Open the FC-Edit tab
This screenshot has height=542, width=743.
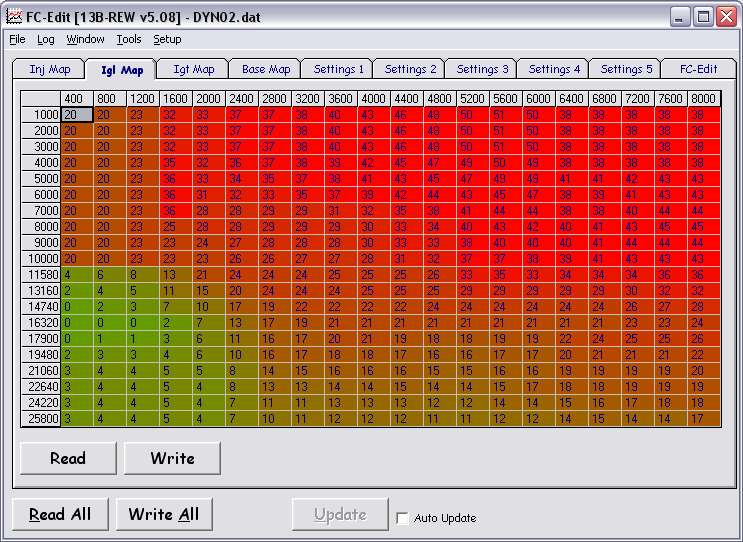[x=698, y=70]
